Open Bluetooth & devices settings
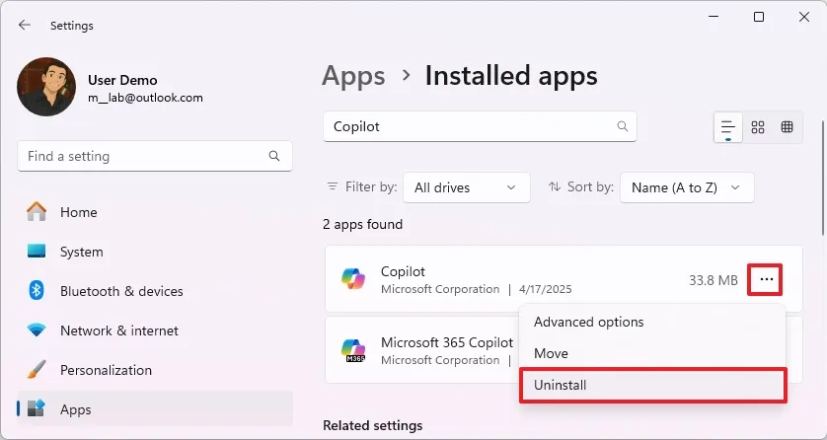The image size is (827, 440). [x=121, y=291]
